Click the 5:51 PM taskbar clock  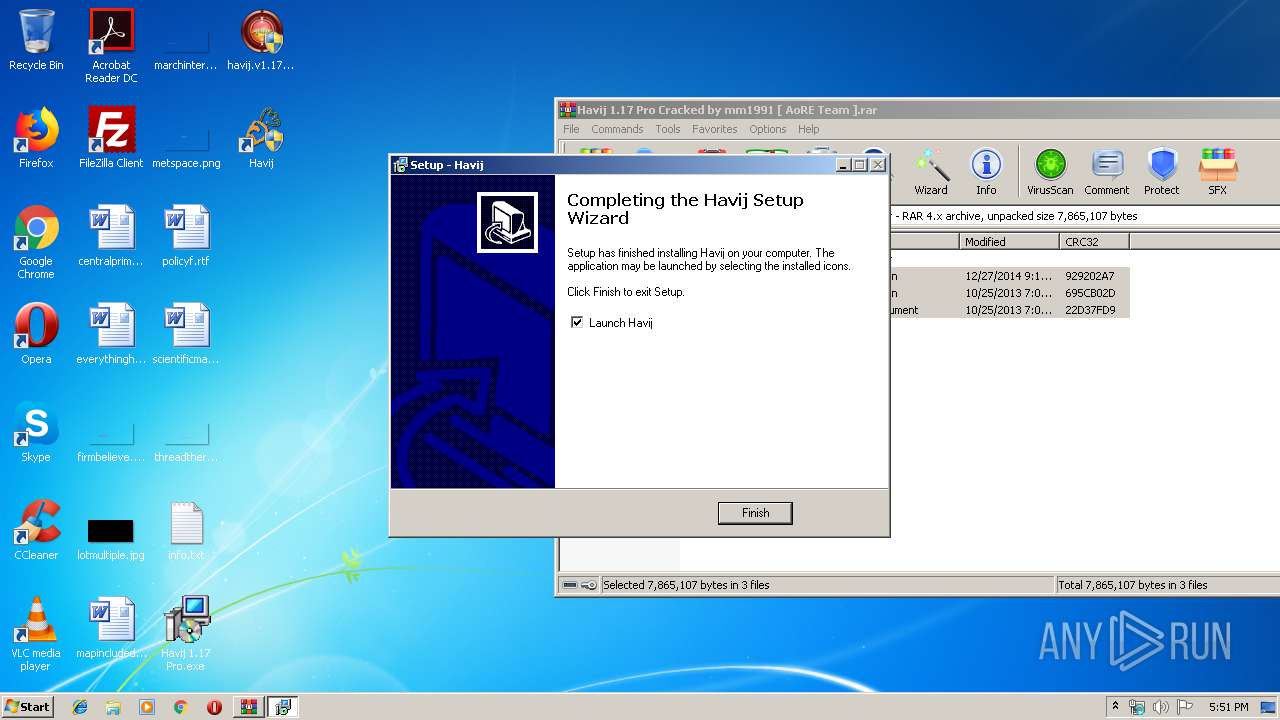click(1228, 707)
